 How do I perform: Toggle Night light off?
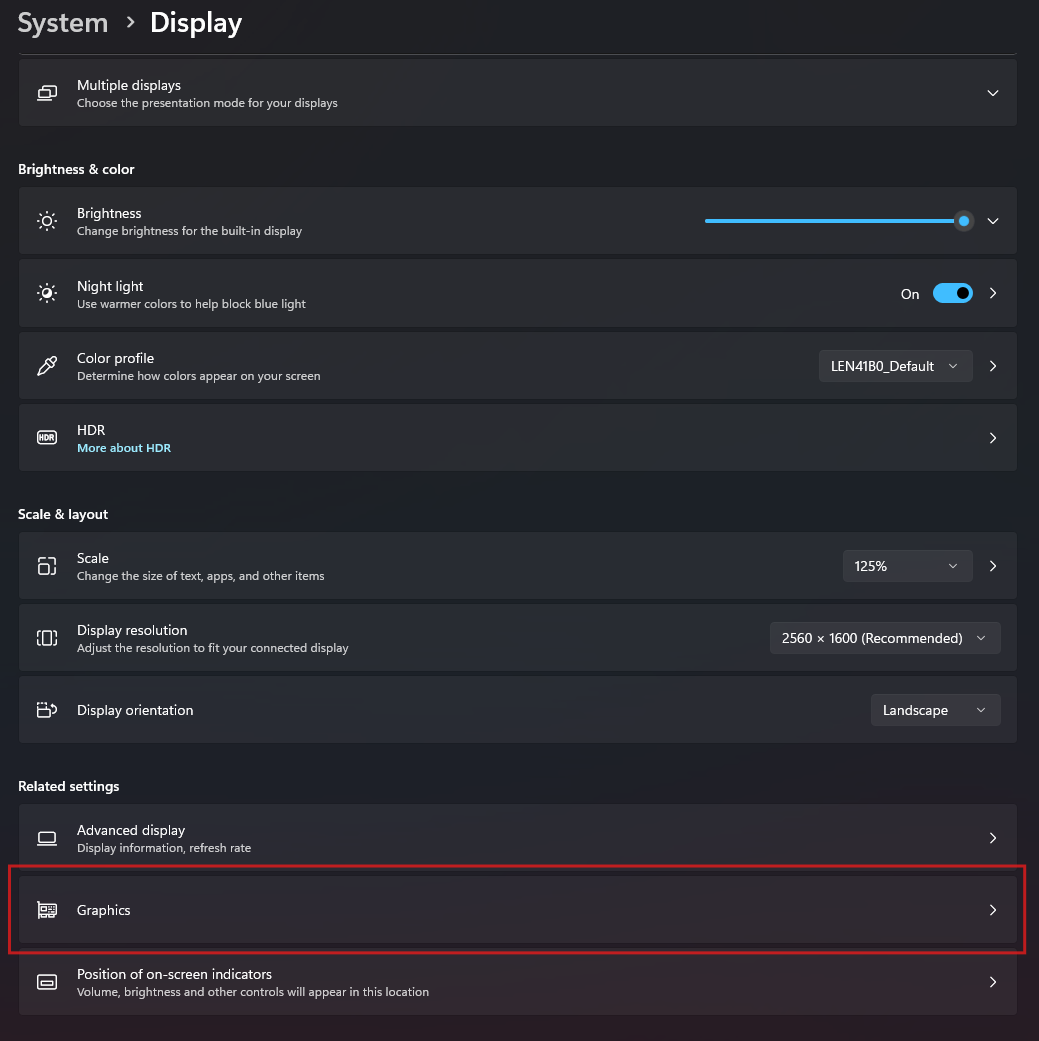(x=953, y=292)
